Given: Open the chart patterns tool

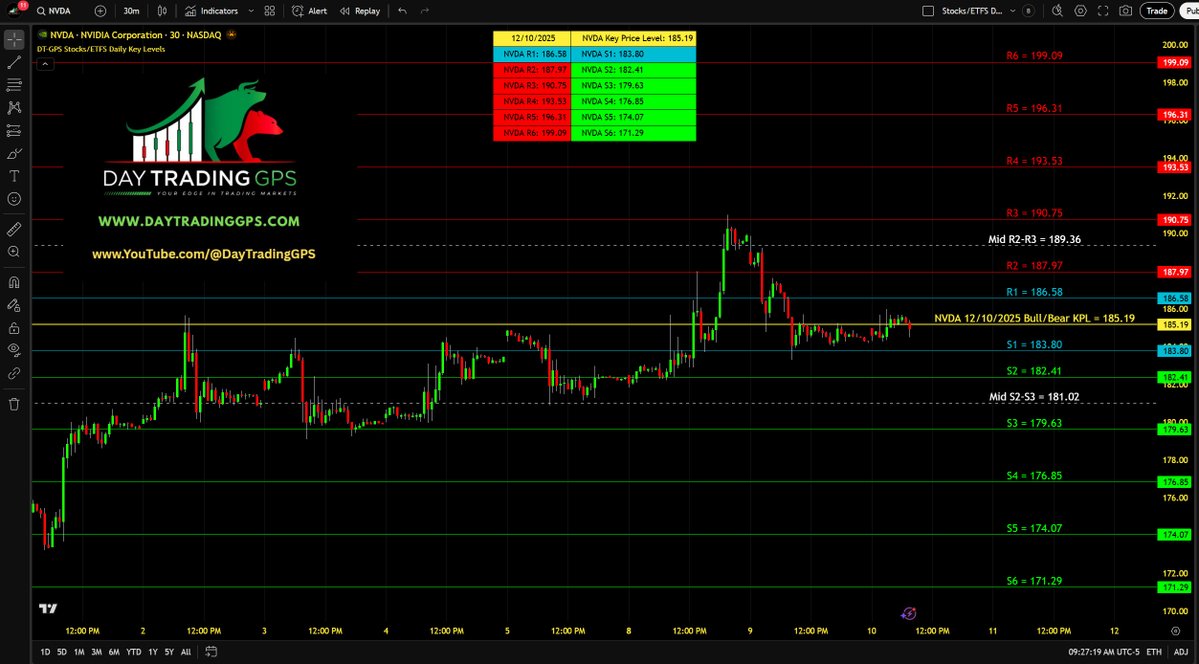Looking at the screenshot, I should point(14,108).
